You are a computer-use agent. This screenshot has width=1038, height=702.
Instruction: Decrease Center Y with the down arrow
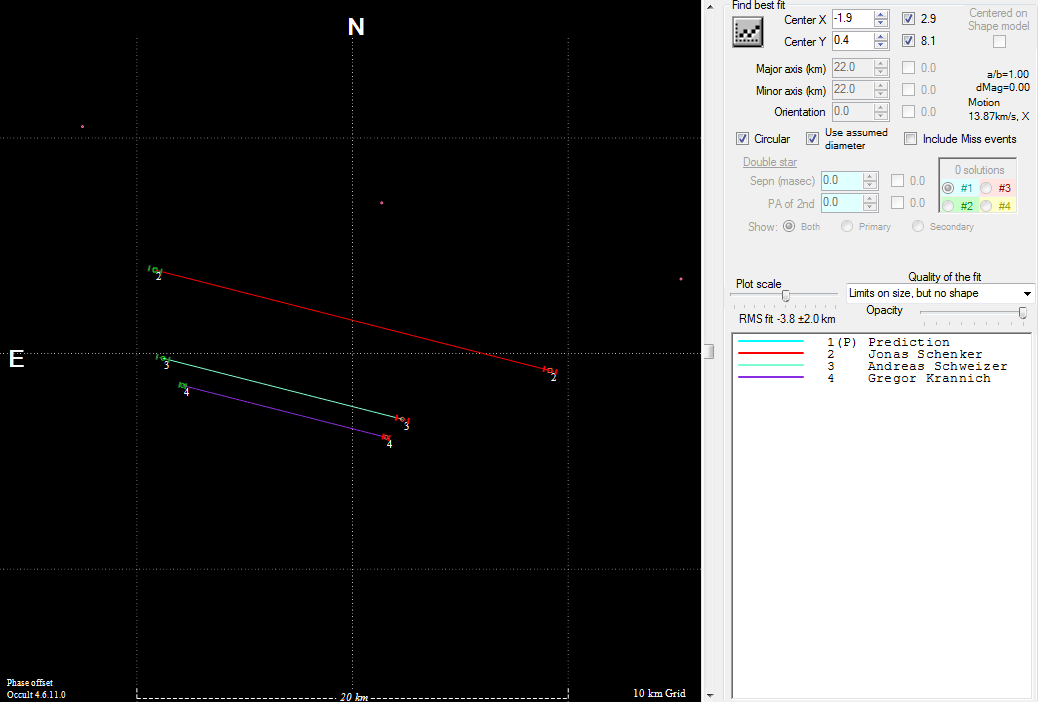click(880, 45)
